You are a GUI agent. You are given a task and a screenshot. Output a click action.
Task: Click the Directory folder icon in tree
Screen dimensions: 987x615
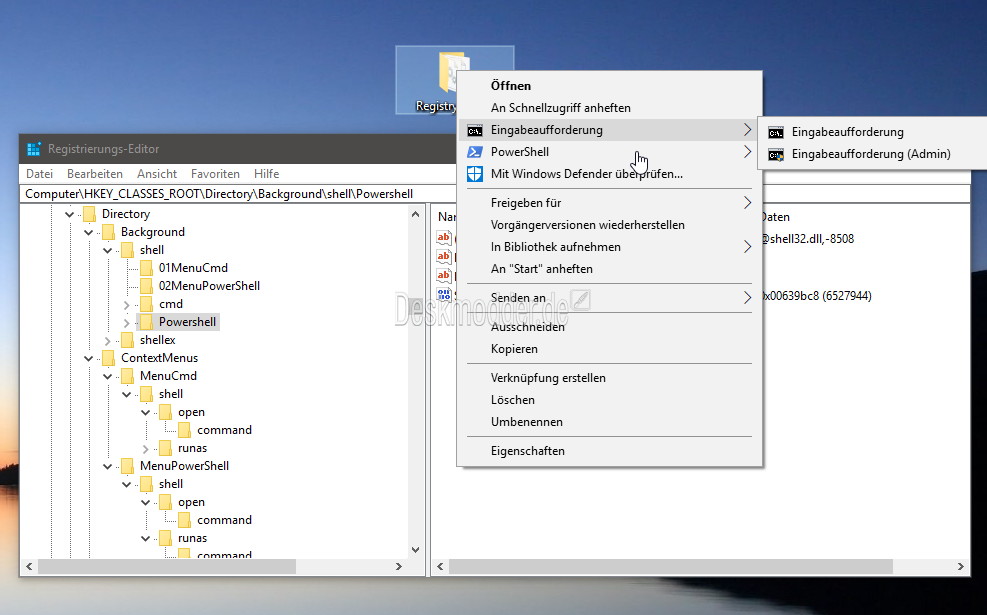coord(89,214)
